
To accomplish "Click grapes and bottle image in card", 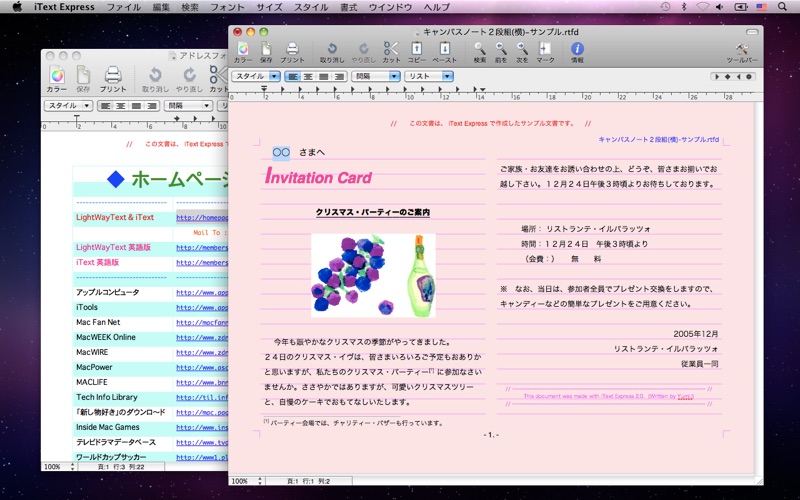I will [x=373, y=276].
